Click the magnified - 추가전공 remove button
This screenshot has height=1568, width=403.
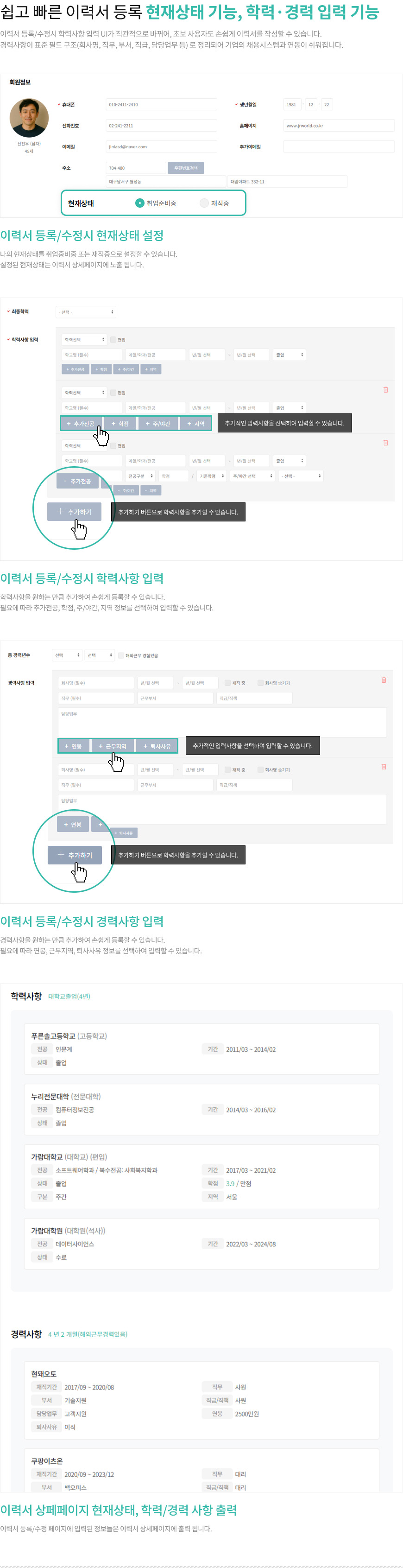[x=77, y=482]
